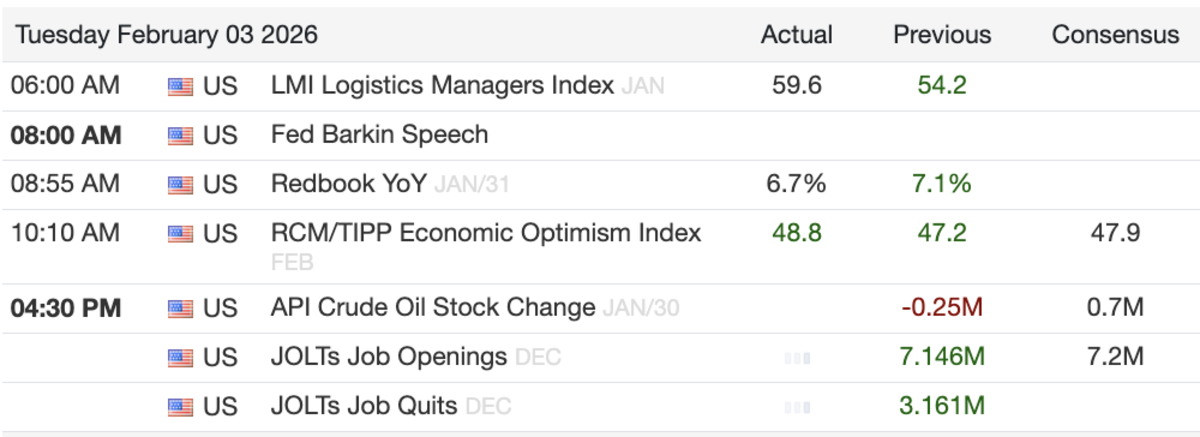
Task: Click the Previous column header
Action: coord(942,35)
